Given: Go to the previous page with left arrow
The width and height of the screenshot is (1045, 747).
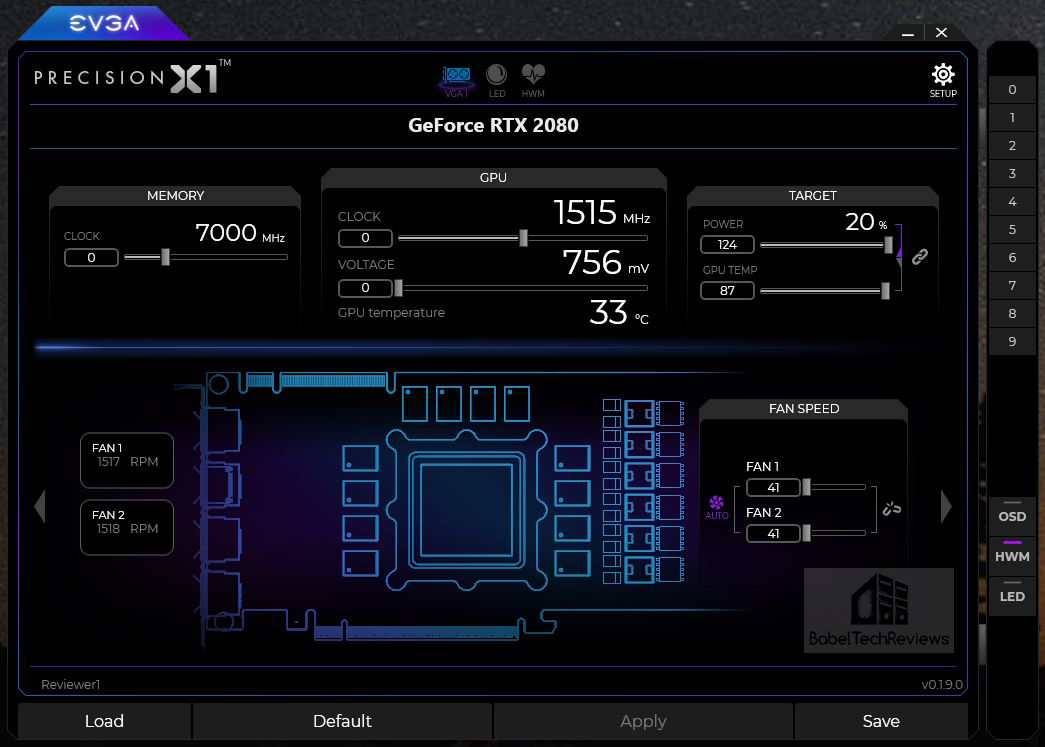Looking at the screenshot, I should [x=40, y=506].
